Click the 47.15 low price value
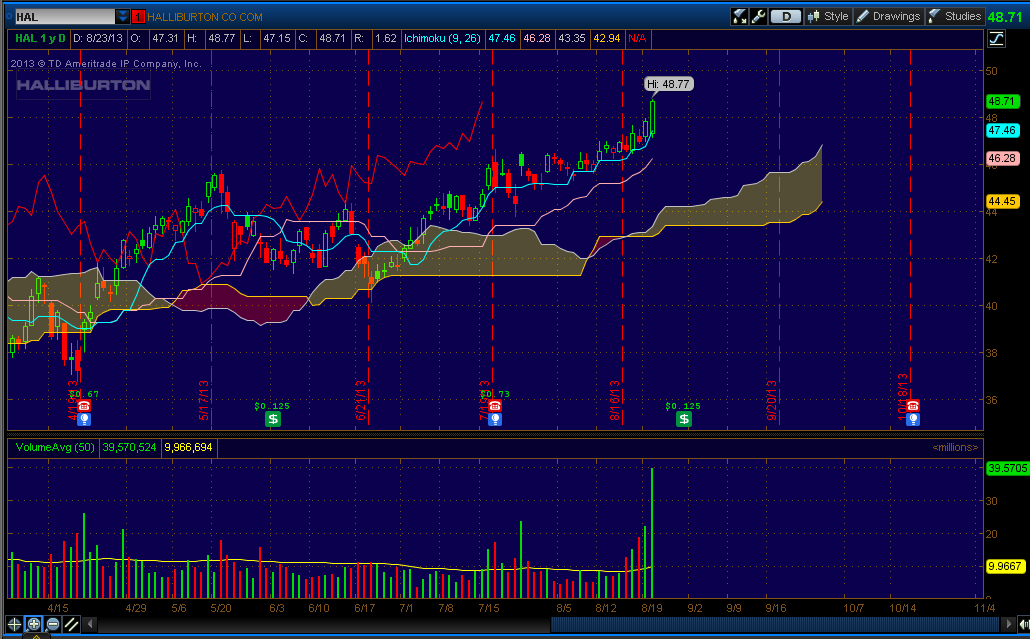This screenshot has width=1030, height=639. click(277, 38)
